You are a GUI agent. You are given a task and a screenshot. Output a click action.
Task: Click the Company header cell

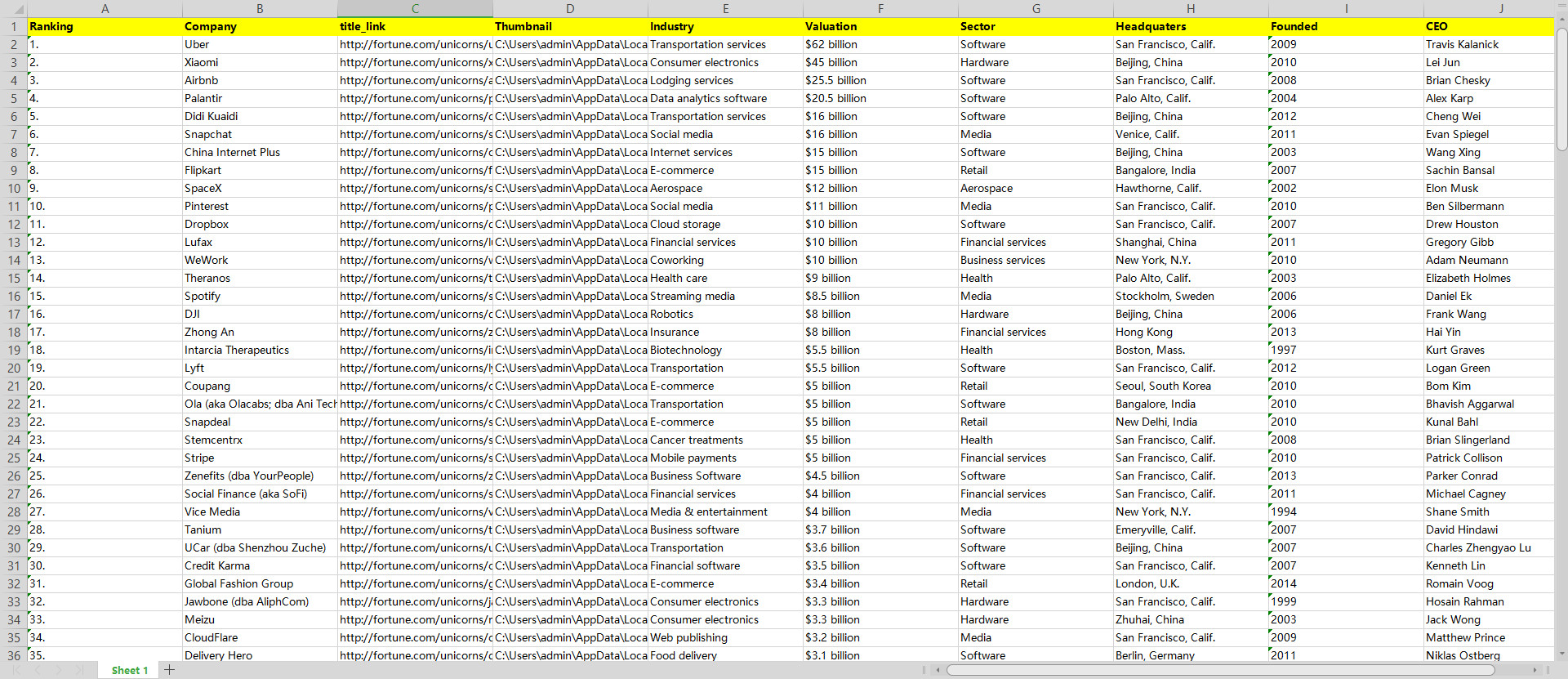click(260, 26)
